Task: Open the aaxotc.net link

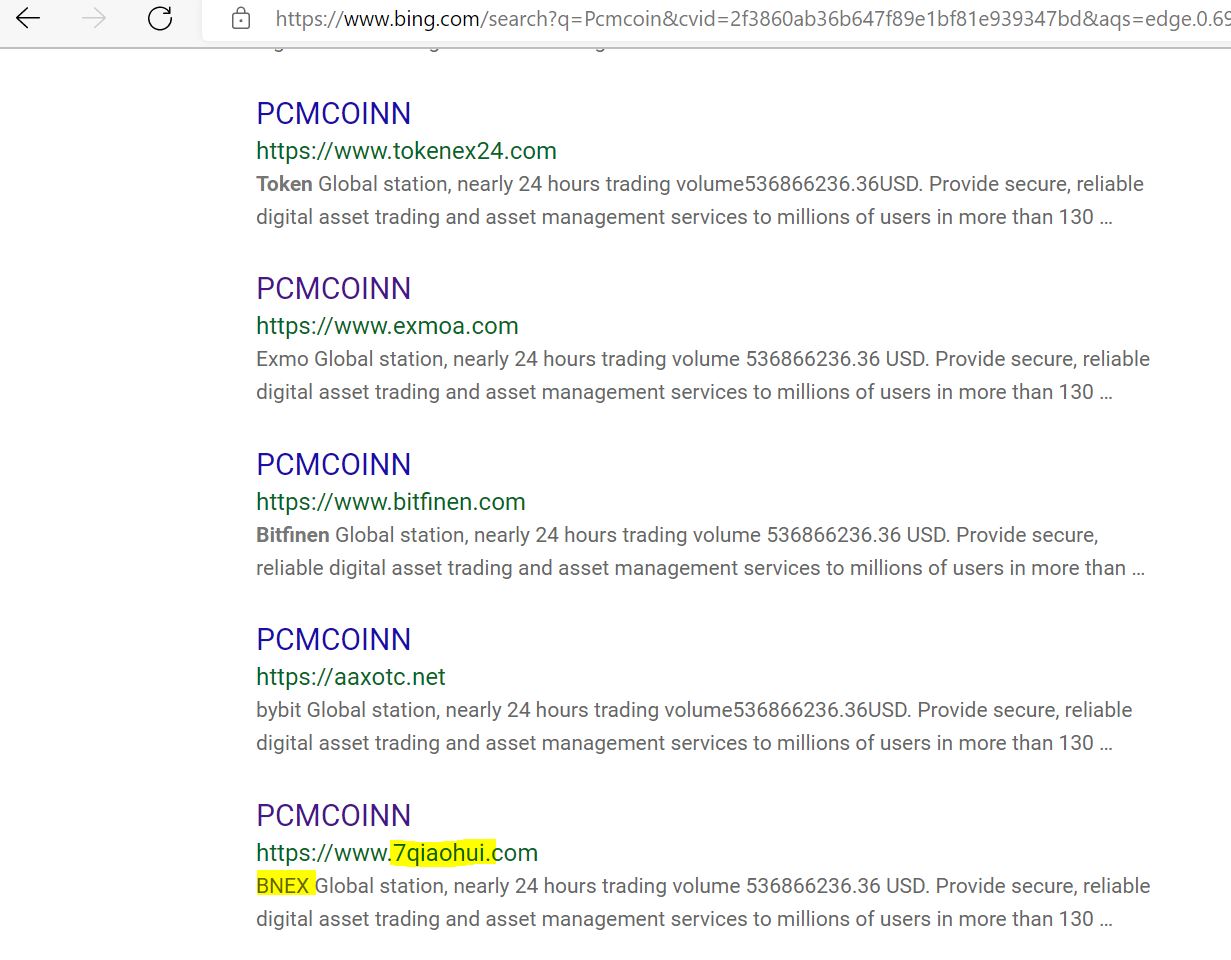Action: click(x=351, y=677)
